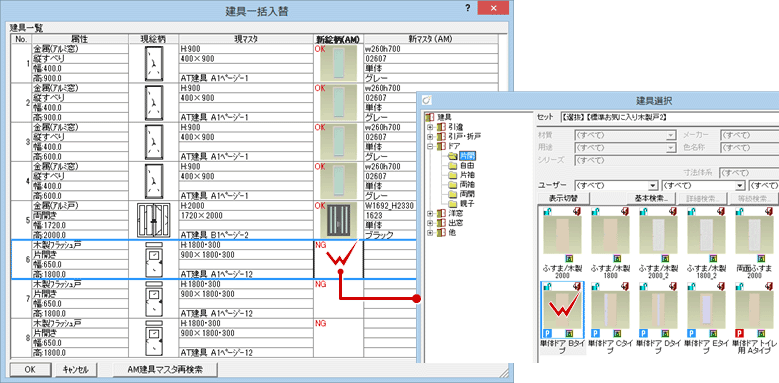This screenshot has width=779, height=383.
Task: Open the first ユーザー dropdown
Action: 616,185
